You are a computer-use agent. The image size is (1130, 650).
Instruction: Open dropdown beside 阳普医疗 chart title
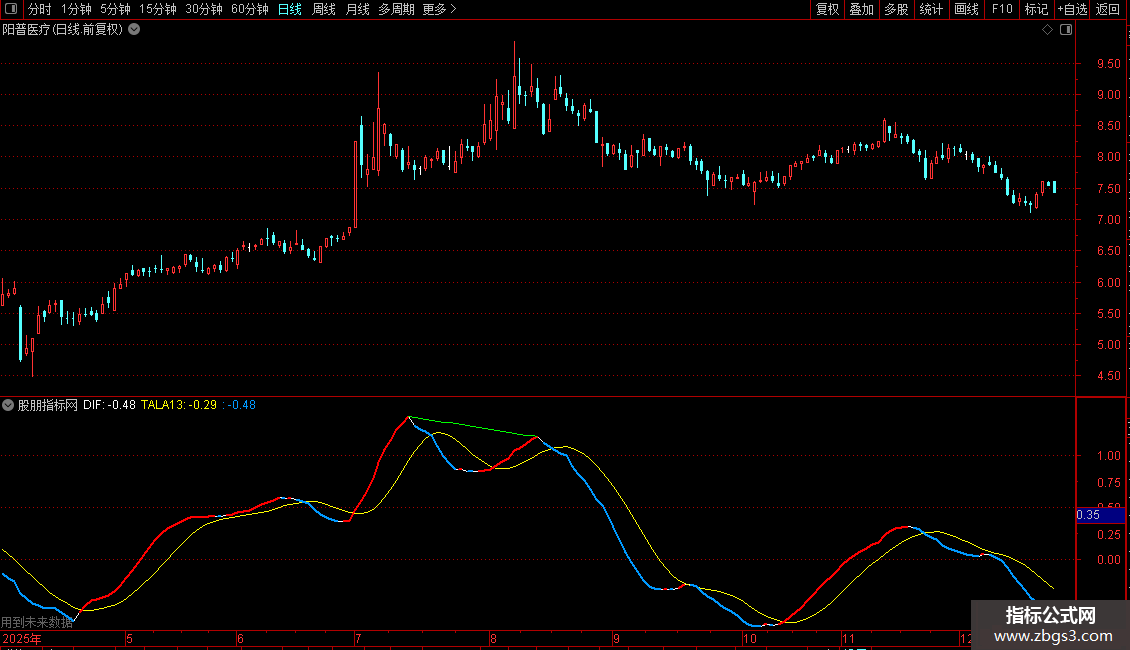point(134,30)
